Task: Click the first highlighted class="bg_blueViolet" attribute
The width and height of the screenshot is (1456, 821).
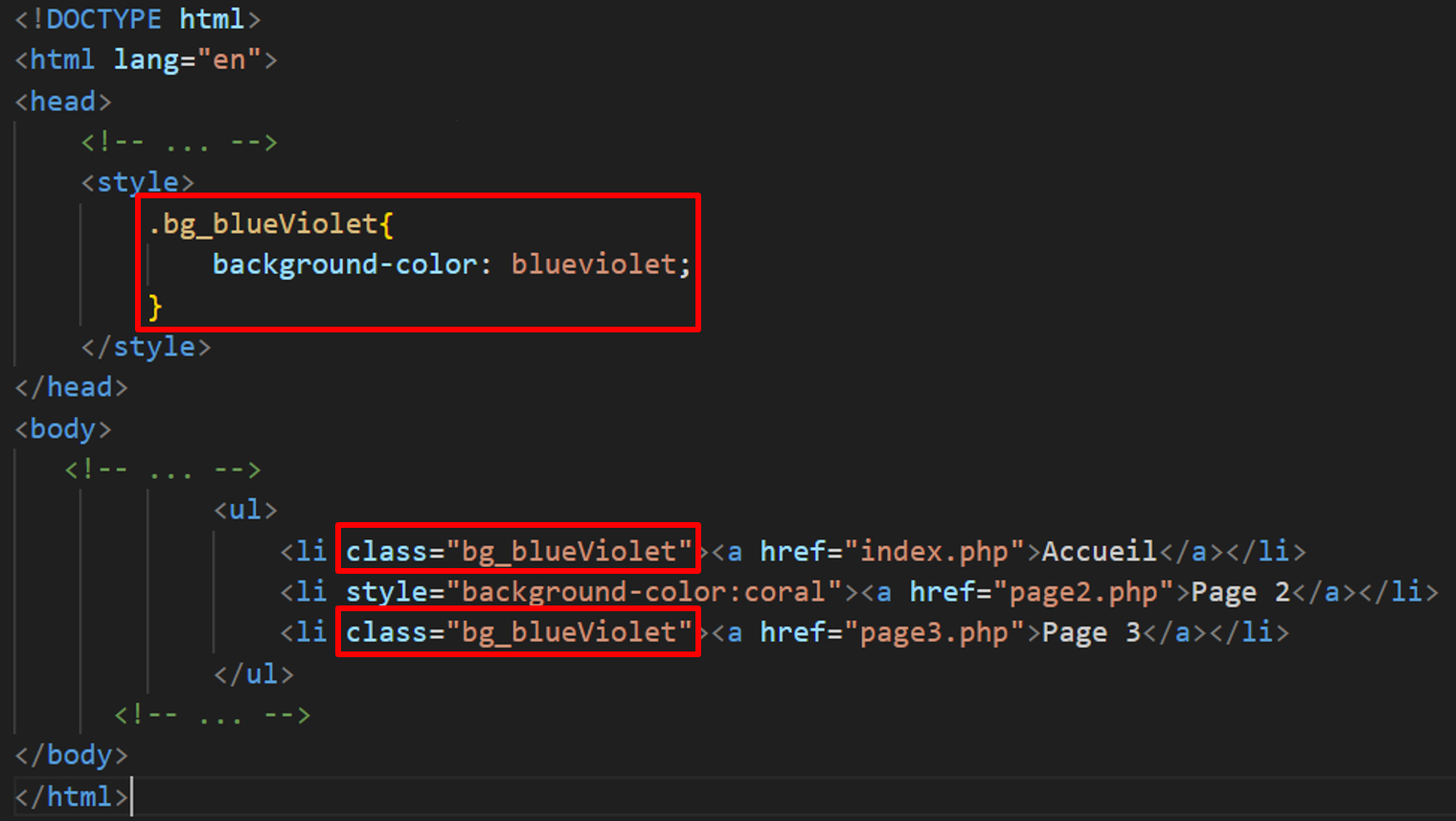Action: (517, 550)
